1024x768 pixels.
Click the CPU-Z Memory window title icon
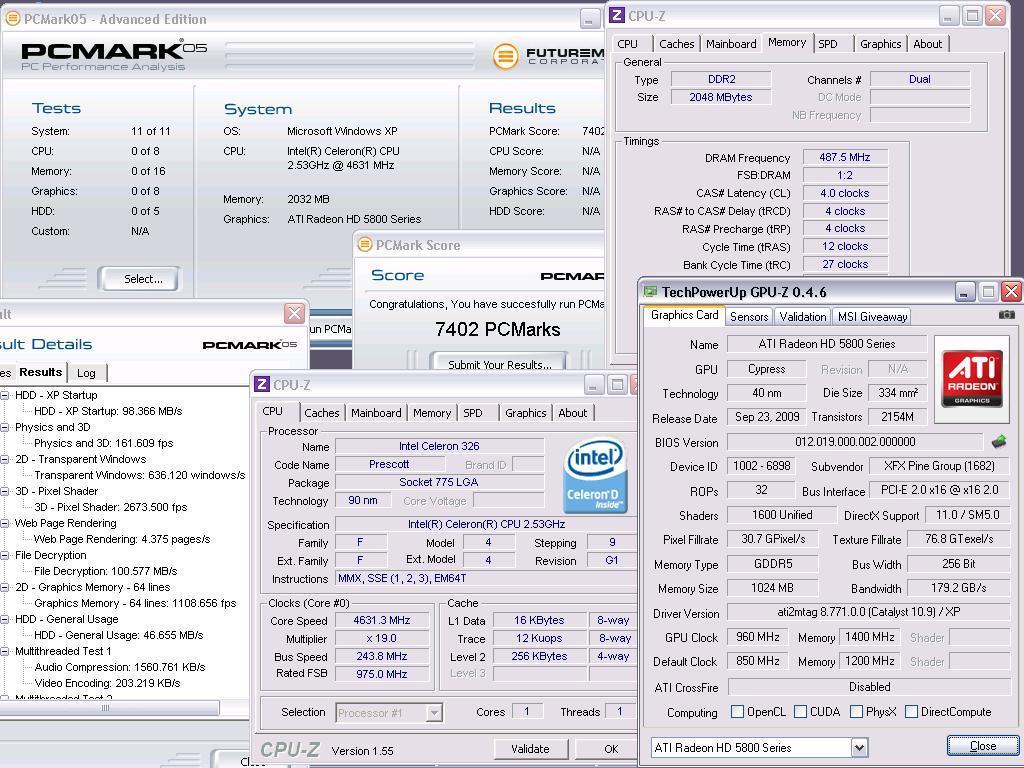click(x=616, y=16)
